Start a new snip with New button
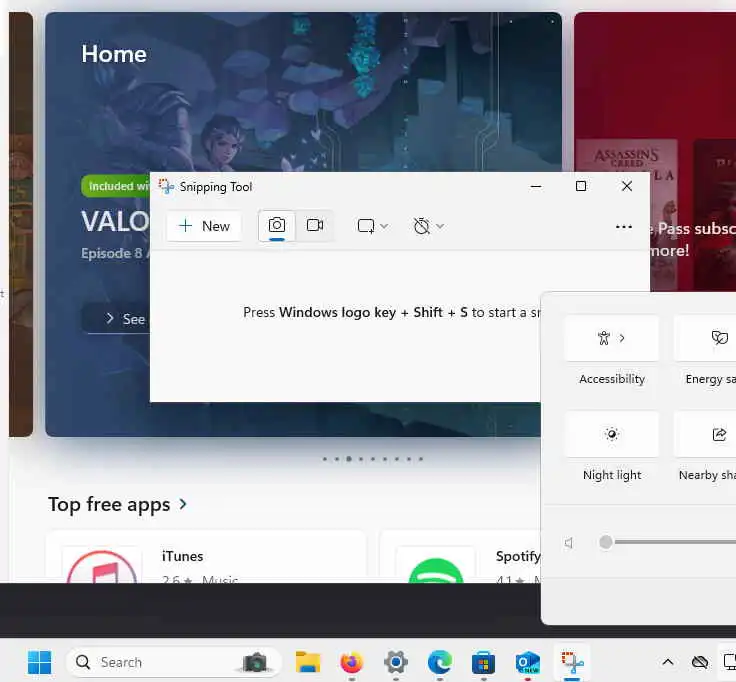 pos(204,226)
